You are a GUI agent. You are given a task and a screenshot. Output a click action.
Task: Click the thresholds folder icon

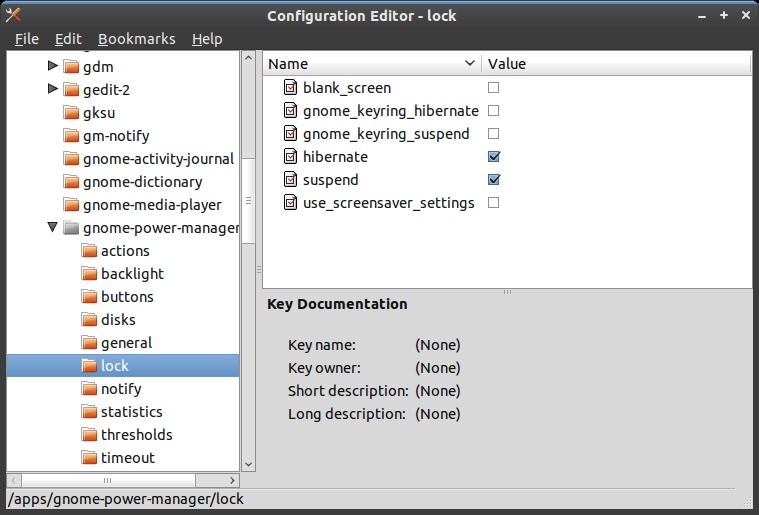(89, 435)
